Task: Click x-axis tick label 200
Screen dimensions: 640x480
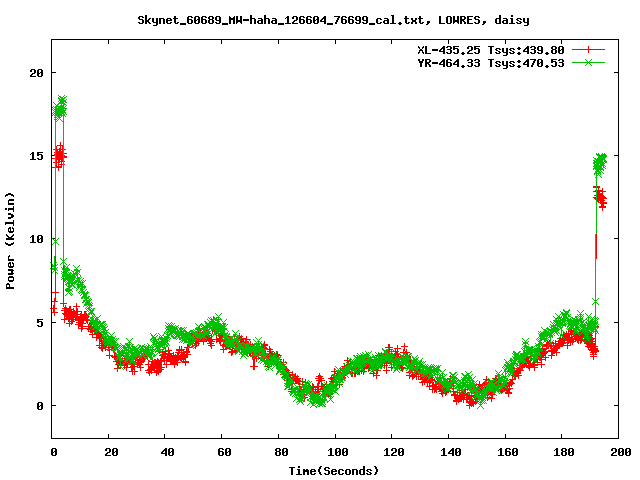Action: coord(620,452)
